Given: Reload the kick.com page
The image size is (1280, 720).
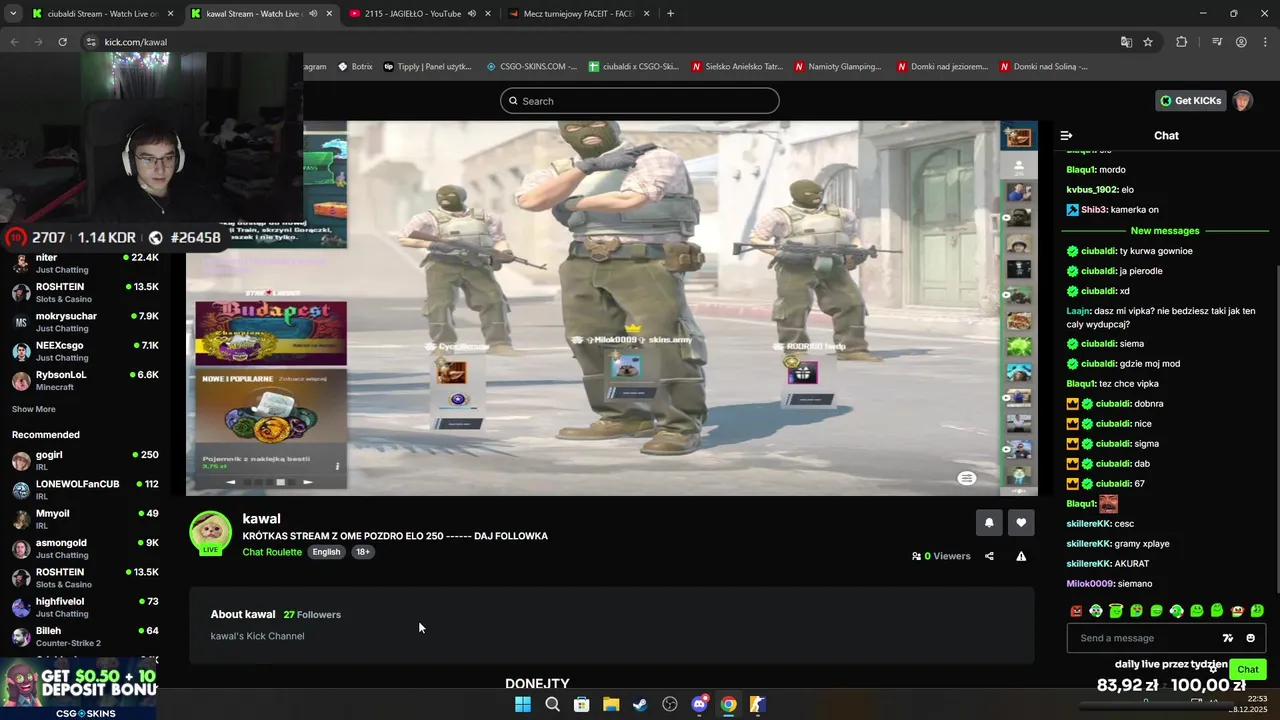Looking at the screenshot, I should 62,42.
